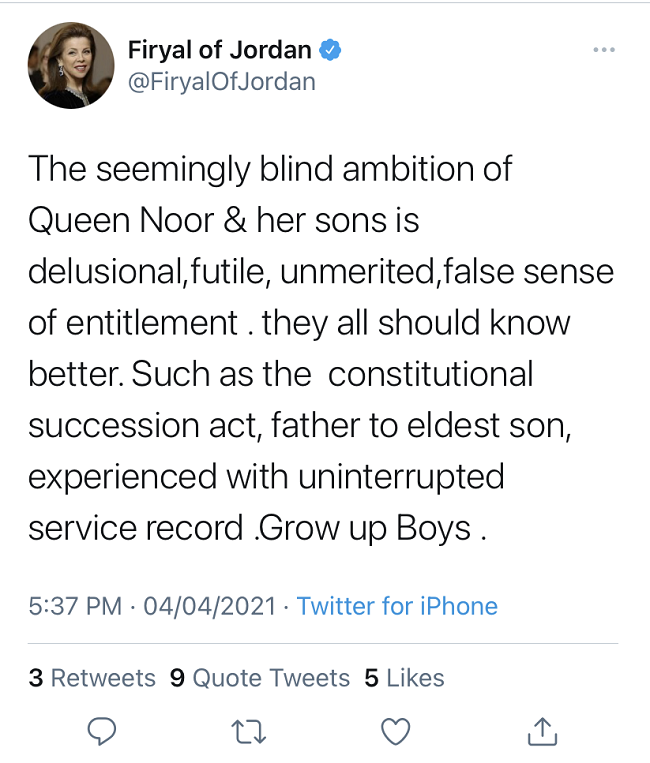Open the @FiryalOfJordan handle
The width and height of the screenshot is (650, 763).
click(222, 82)
